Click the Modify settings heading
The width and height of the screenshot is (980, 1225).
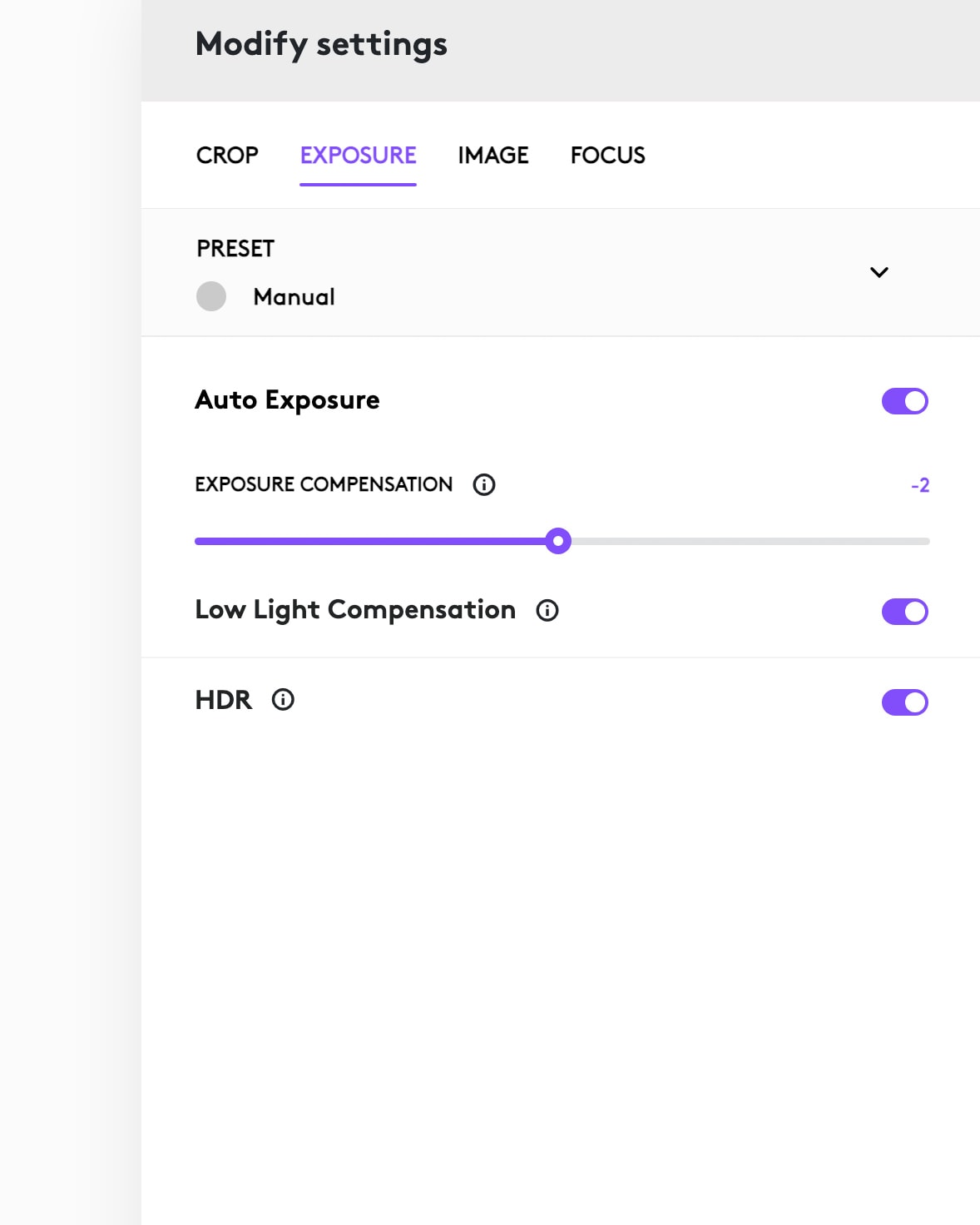[321, 45]
